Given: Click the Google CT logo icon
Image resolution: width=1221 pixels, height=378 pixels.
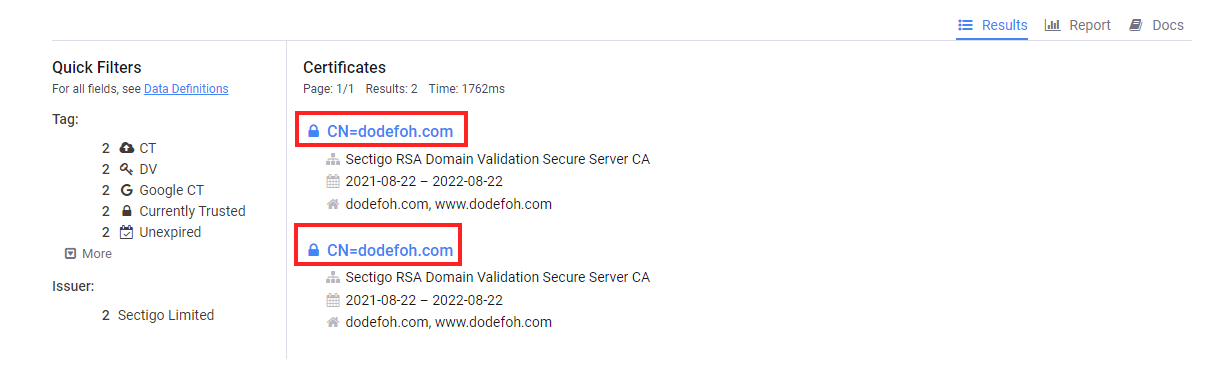Looking at the screenshot, I should (126, 190).
